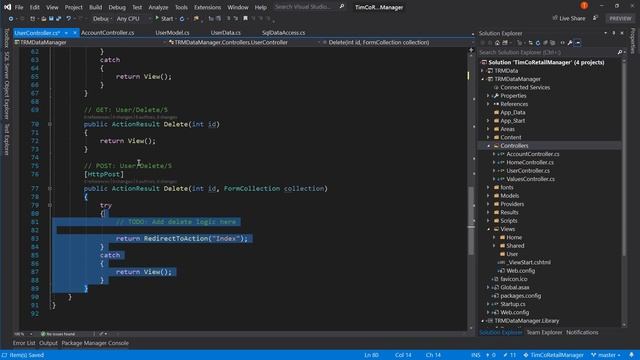Open the Error List tab
Viewport: 640px width, 360px height.
coord(24,343)
